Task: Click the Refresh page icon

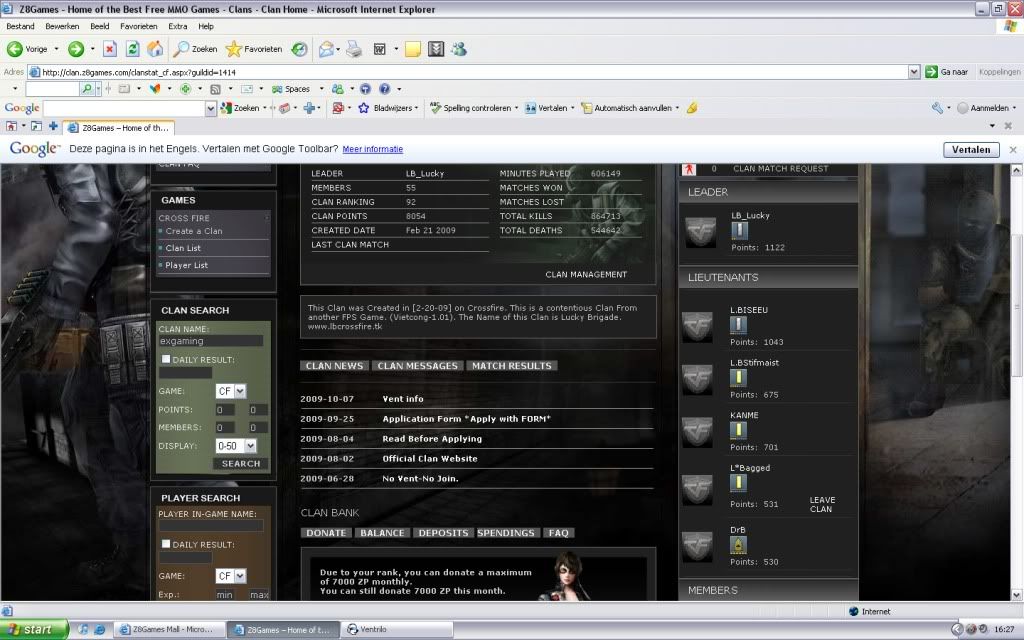Action: [x=132, y=48]
